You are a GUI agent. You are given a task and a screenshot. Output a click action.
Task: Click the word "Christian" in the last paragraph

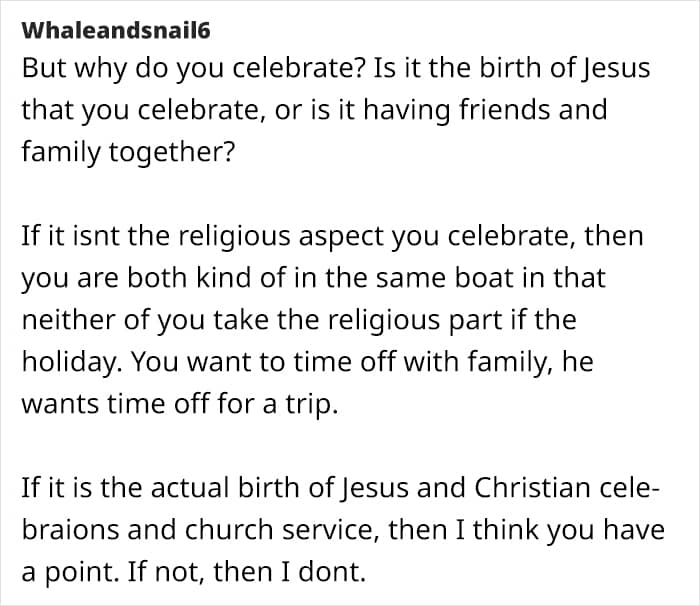coord(532,488)
